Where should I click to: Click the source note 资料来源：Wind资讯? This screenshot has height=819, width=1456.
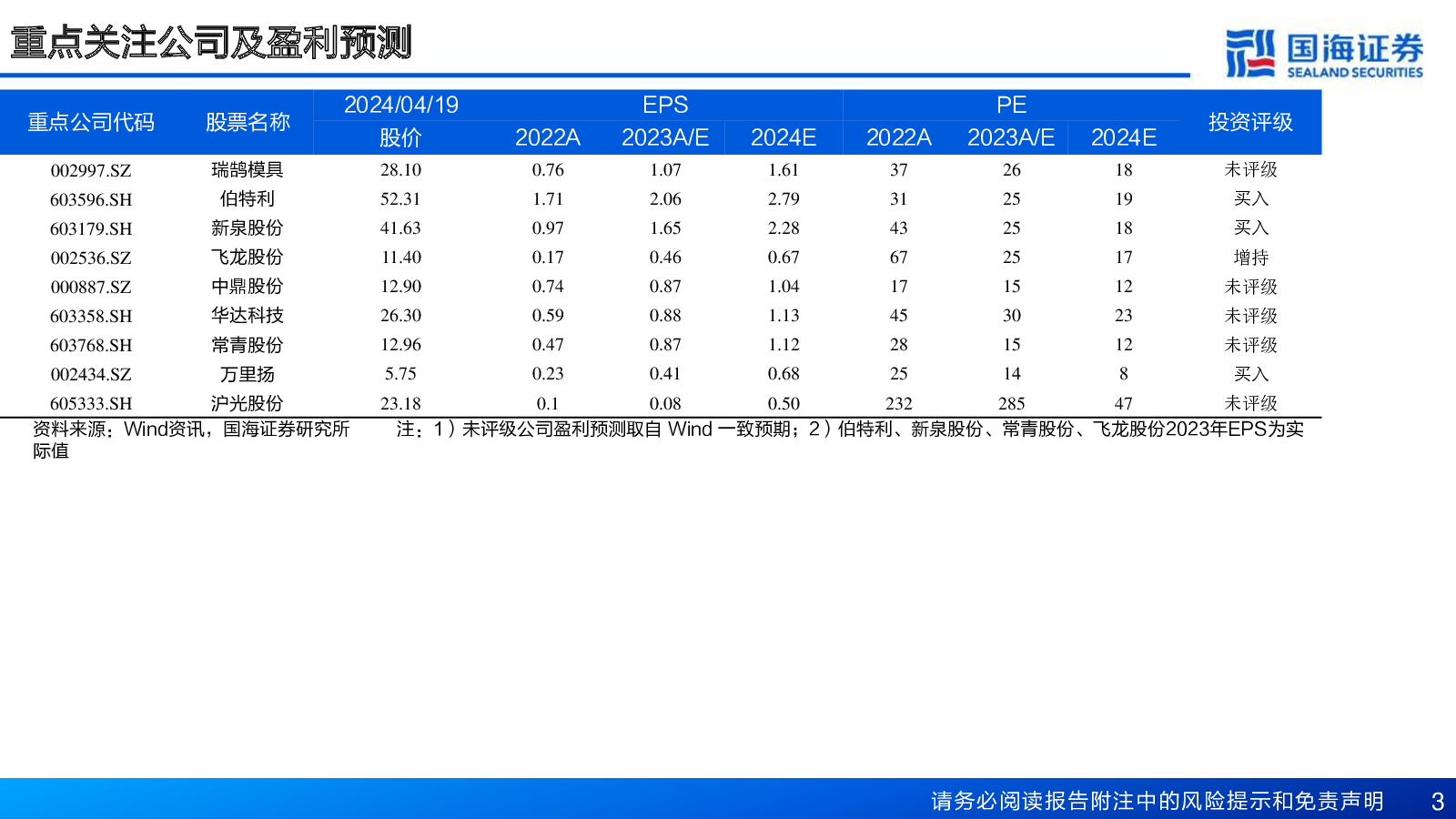[x=118, y=430]
